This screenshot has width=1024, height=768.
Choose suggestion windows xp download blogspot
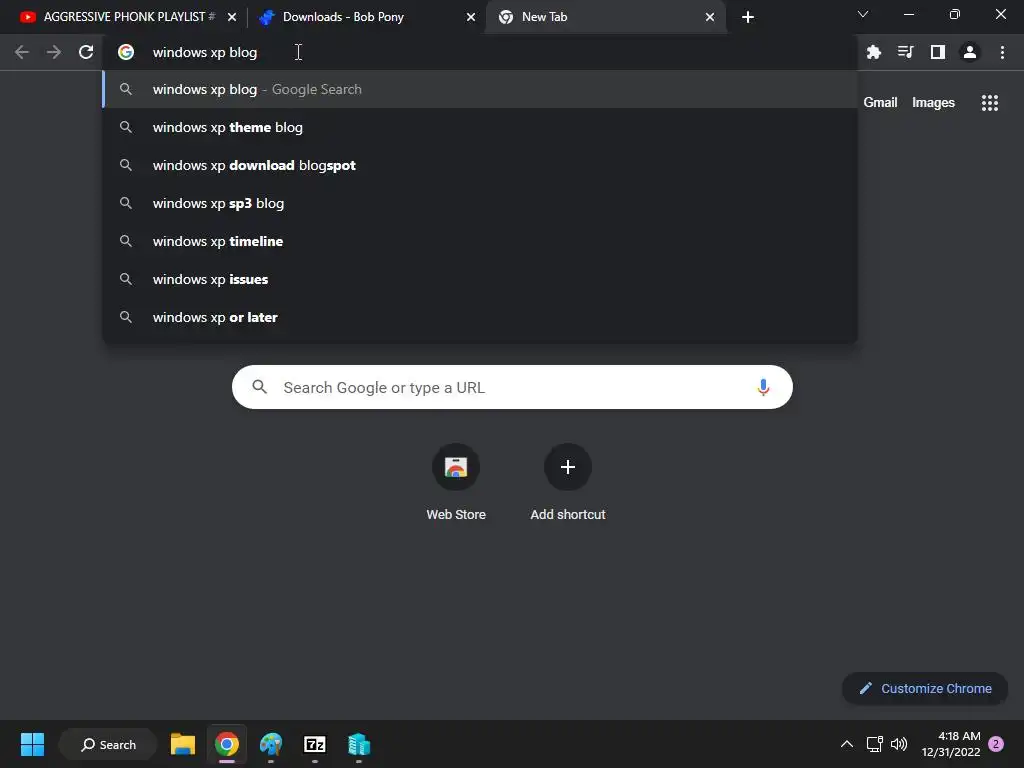[480, 165]
